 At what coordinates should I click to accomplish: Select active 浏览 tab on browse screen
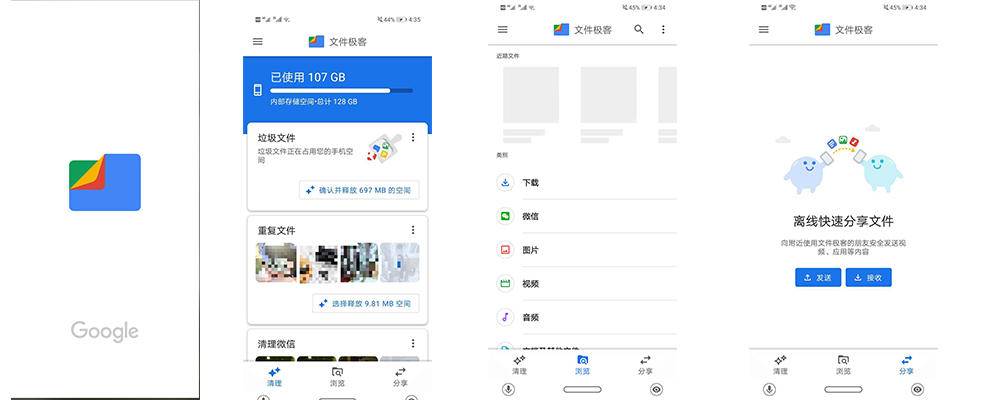(x=582, y=365)
